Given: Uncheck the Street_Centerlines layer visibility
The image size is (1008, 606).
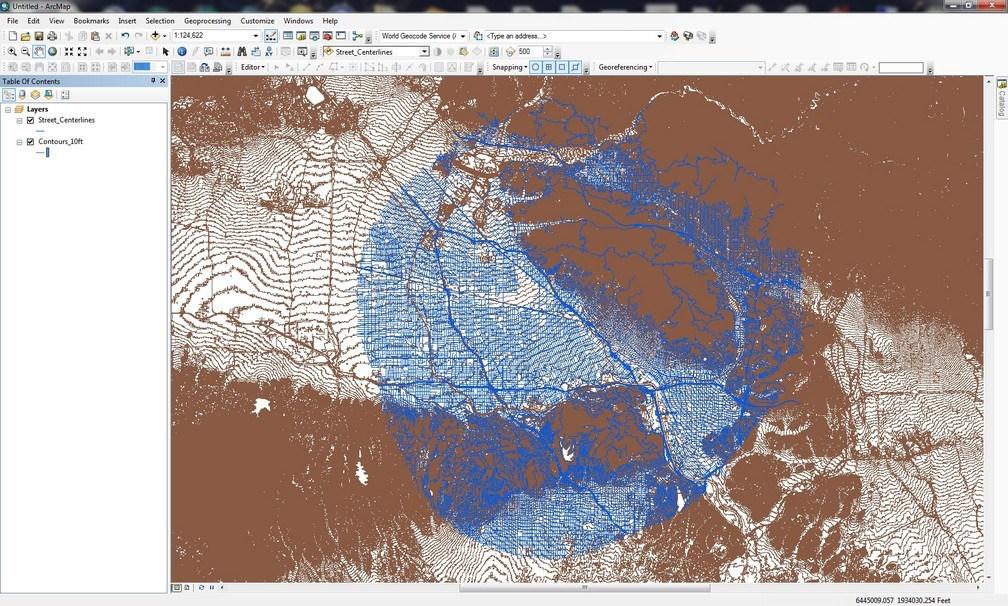Looking at the screenshot, I should pos(30,120).
